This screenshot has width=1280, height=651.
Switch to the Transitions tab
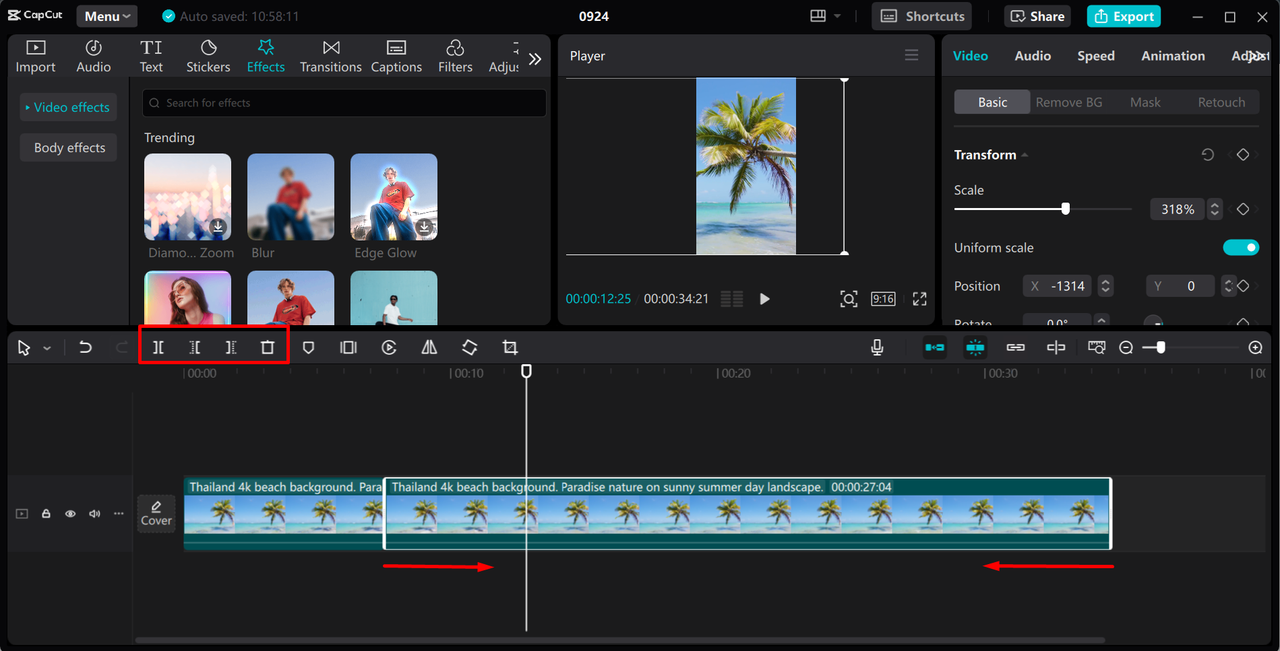point(331,56)
